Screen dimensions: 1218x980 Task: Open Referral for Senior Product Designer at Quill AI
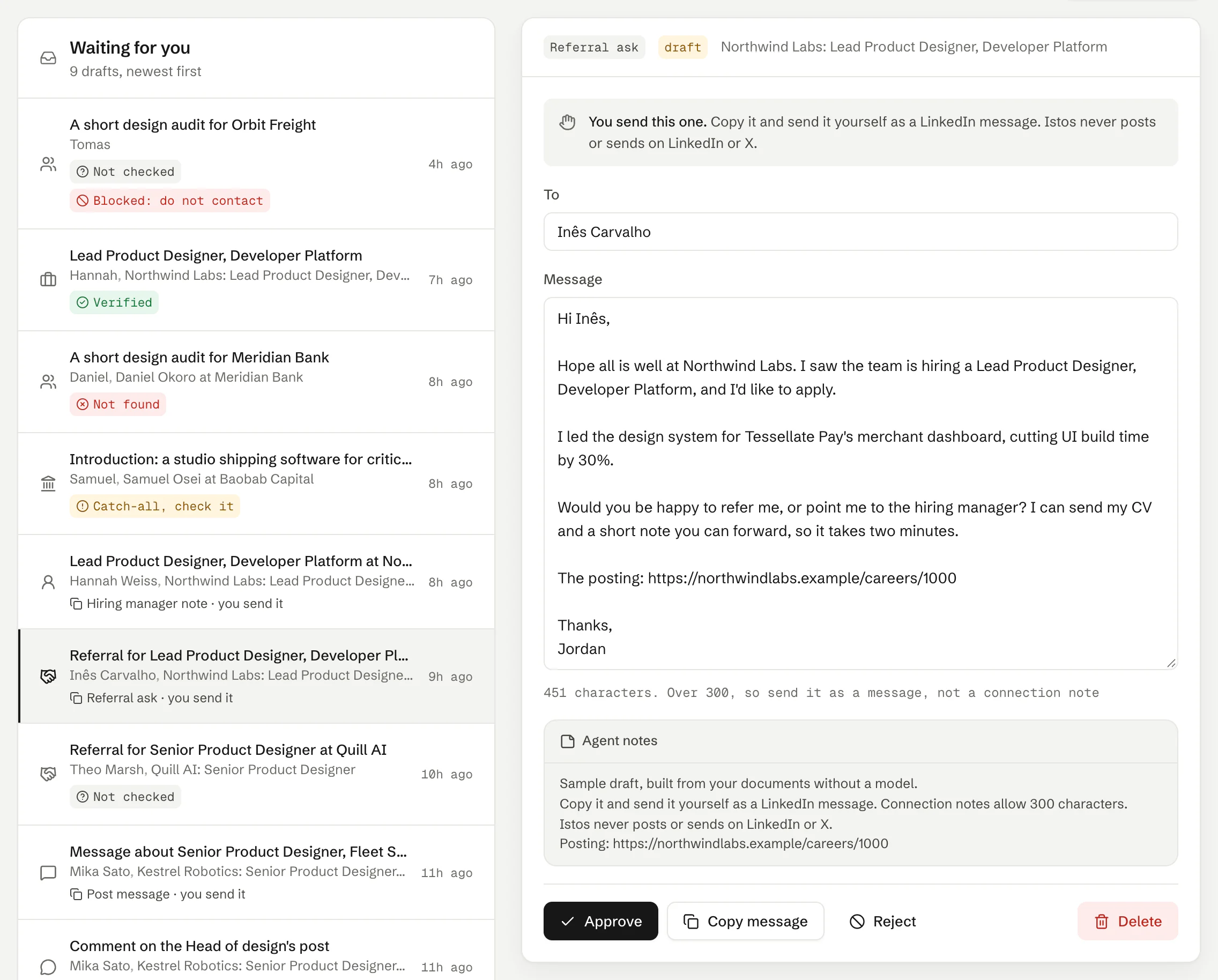click(256, 774)
